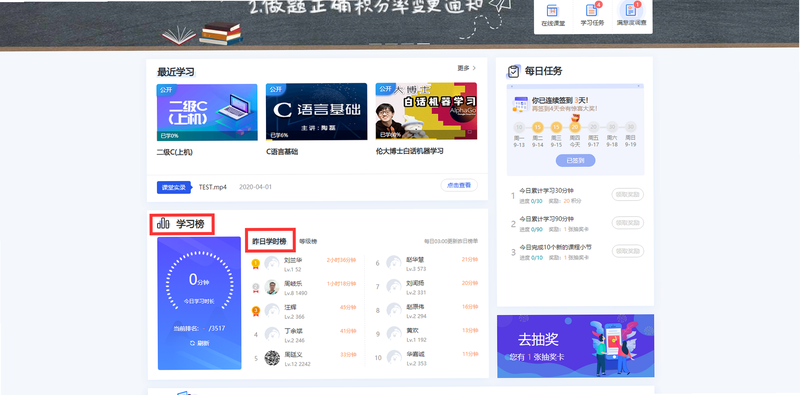Click the 周三 9-15 sign-in circle

pos(556,128)
